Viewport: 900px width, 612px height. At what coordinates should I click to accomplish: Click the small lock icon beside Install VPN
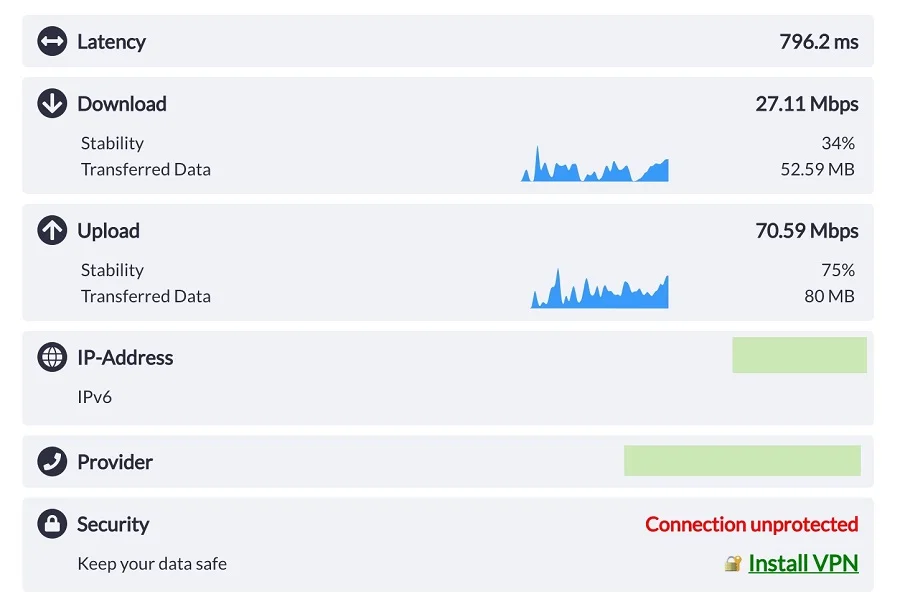point(733,564)
